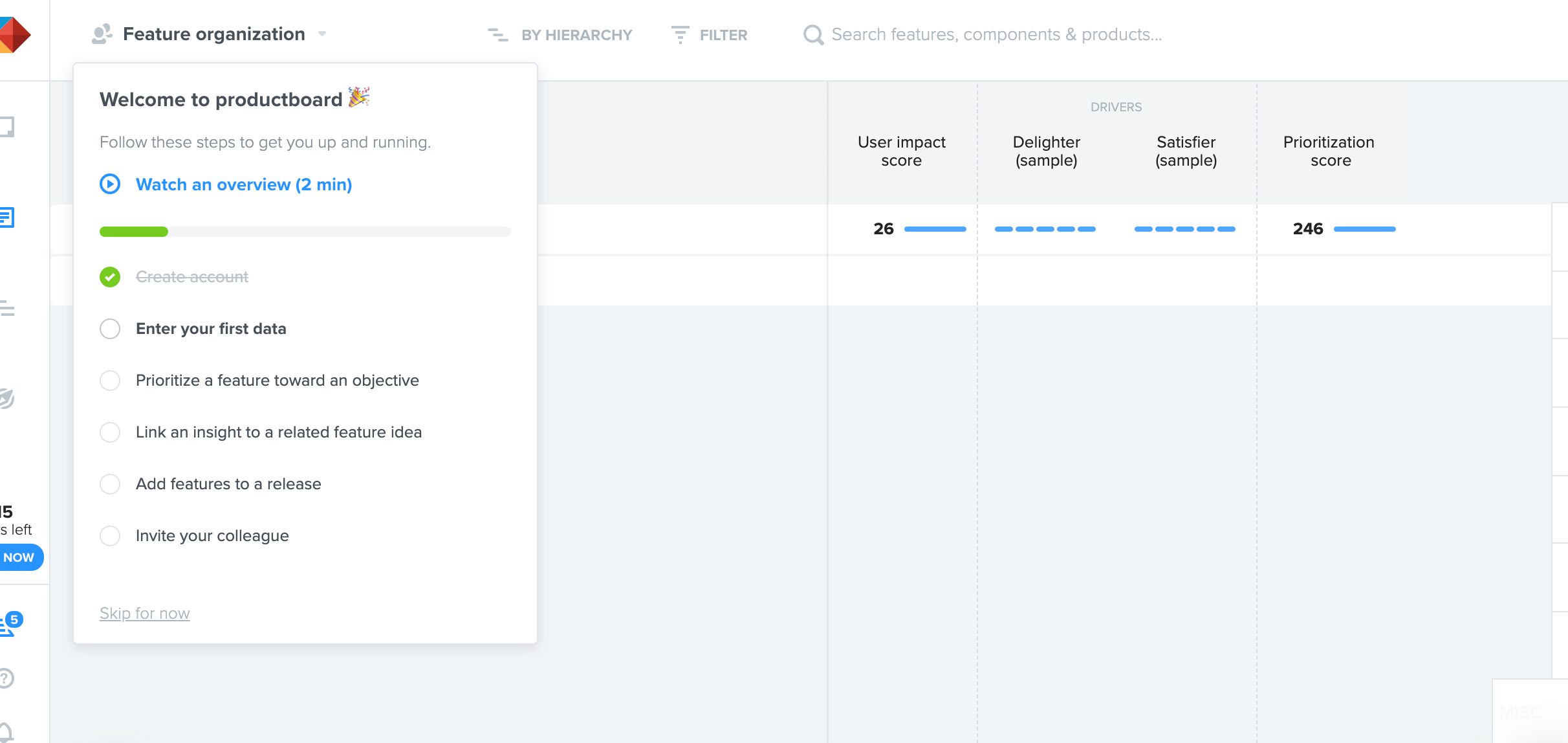This screenshot has height=743, width=1568.
Task: Sort by the Prioritization score column header
Action: (1329, 151)
